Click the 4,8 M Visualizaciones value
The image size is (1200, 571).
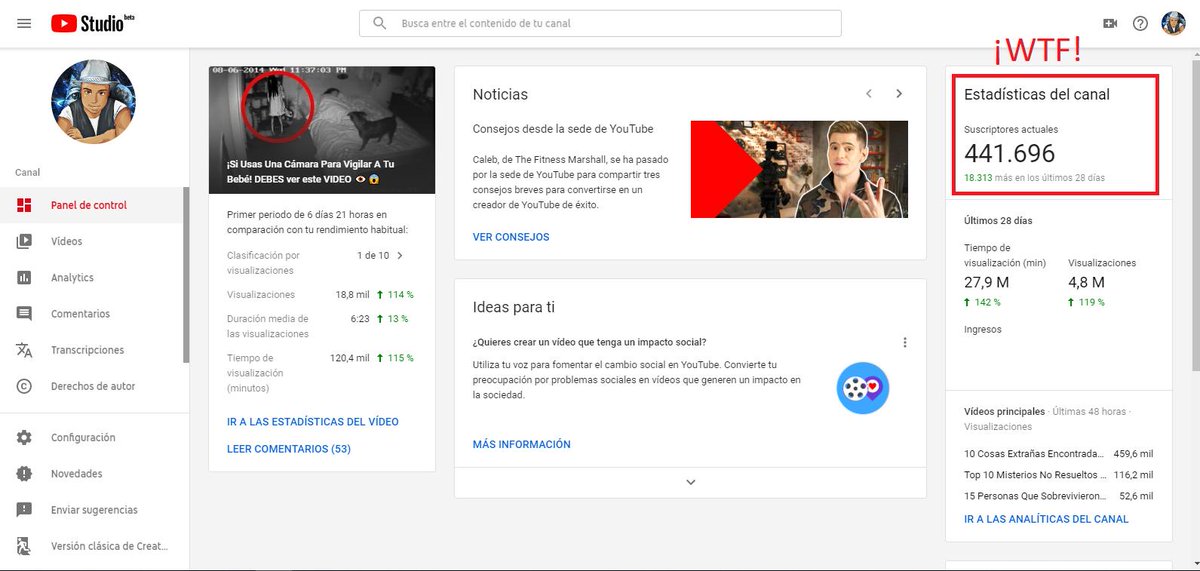(x=1086, y=283)
